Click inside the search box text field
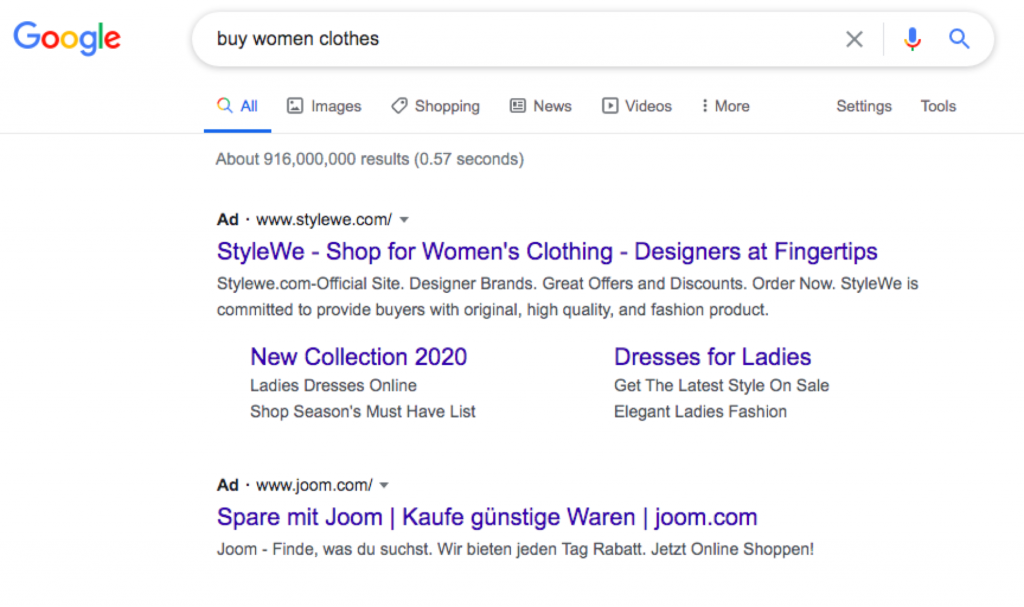Screen dimensions: 1024x607 (500, 39)
